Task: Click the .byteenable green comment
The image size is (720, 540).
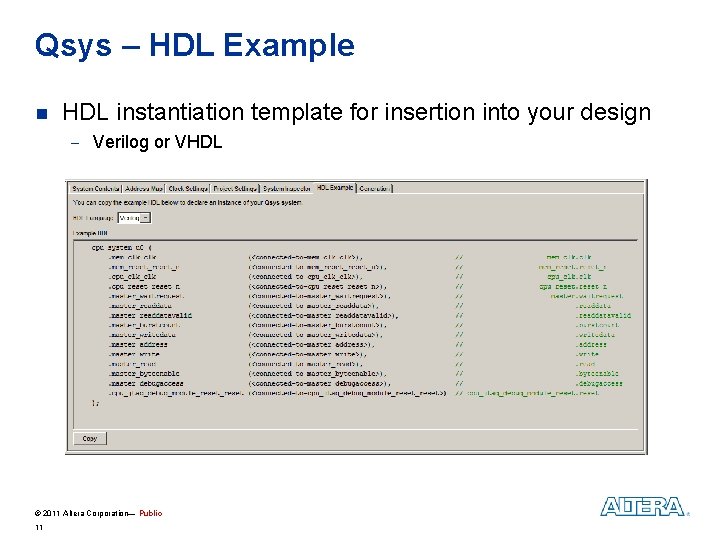Action: (x=597, y=374)
